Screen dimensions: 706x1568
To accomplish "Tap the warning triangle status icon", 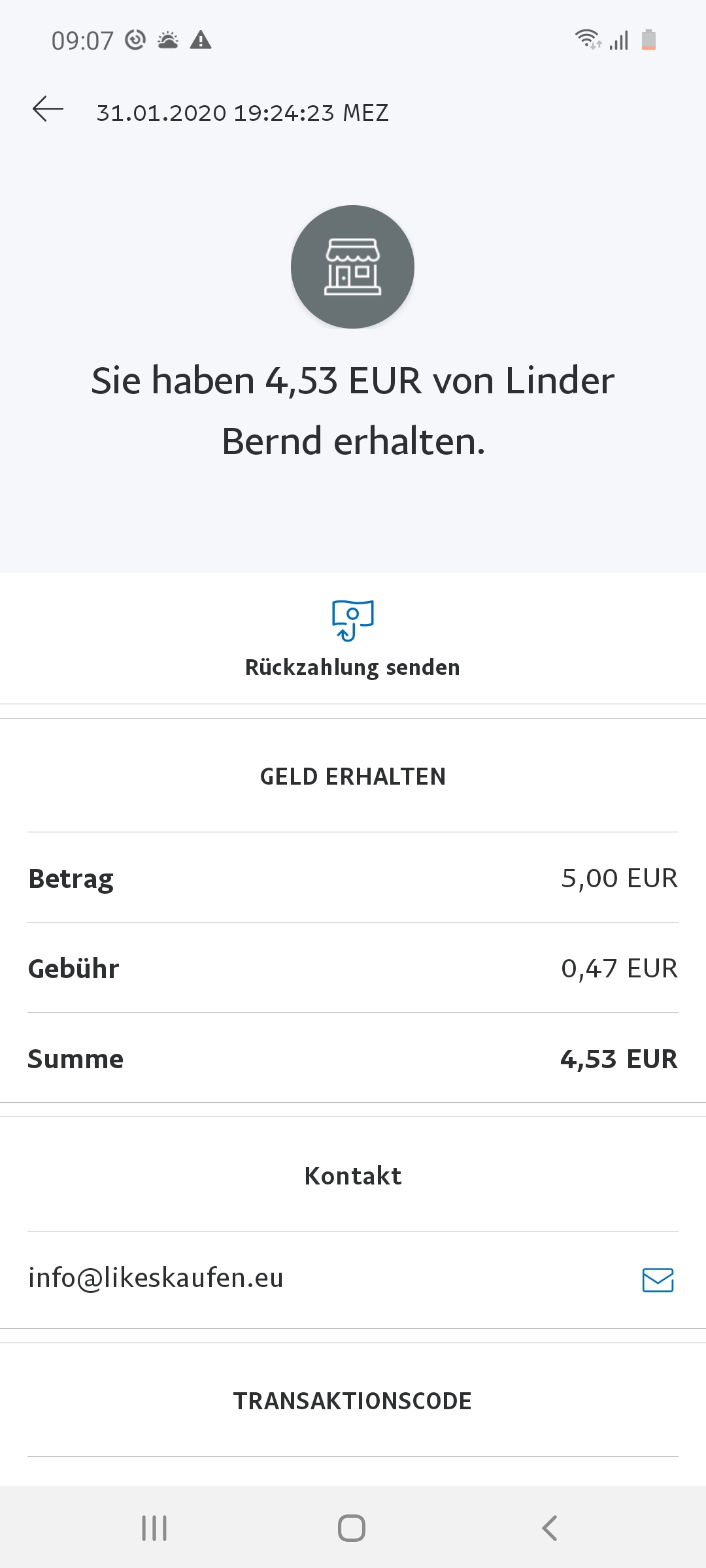I will point(201,41).
